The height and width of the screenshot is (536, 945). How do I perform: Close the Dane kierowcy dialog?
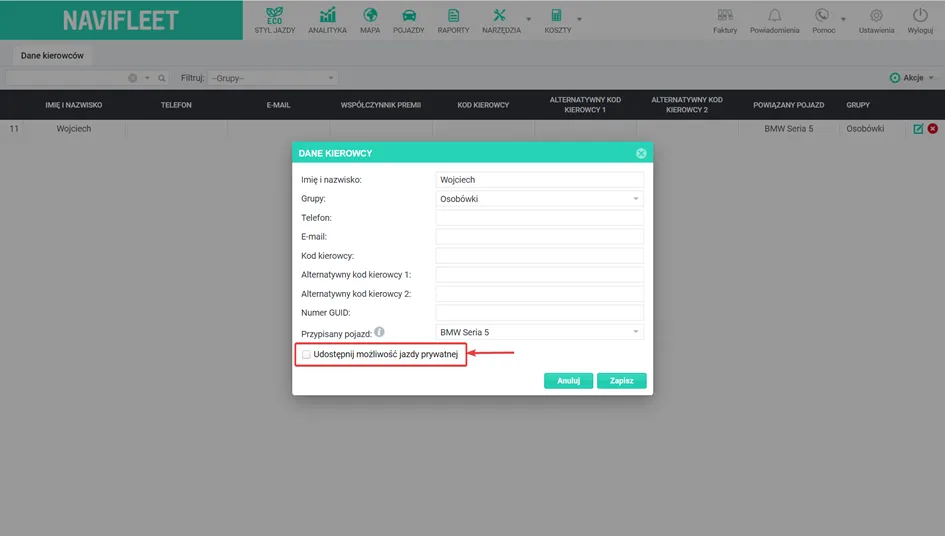tap(641, 153)
